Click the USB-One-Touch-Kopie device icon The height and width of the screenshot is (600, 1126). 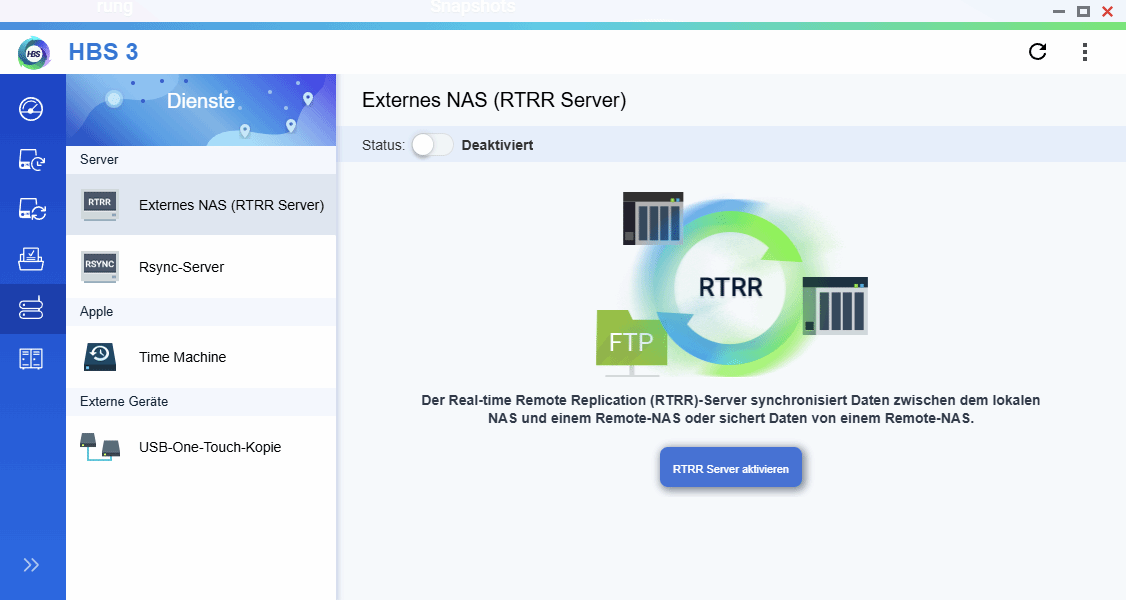tap(99, 446)
